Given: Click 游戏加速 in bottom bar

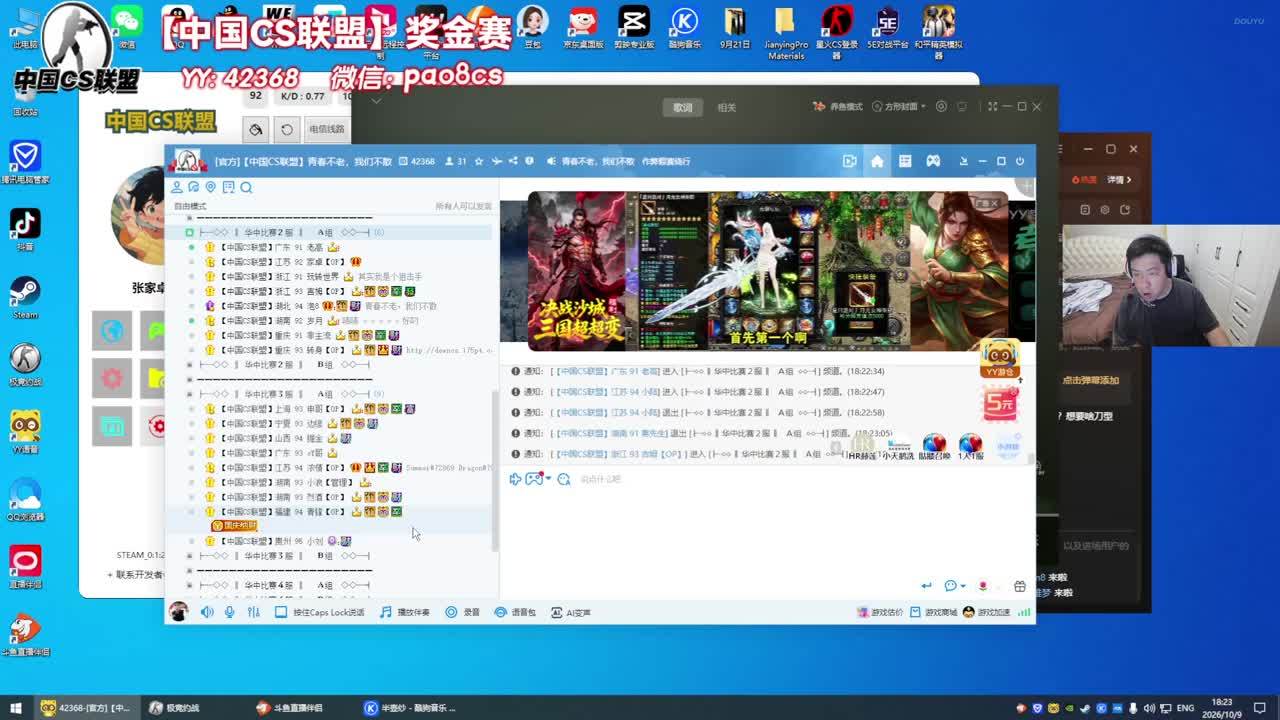Looking at the screenshot, I should (987, 612).
